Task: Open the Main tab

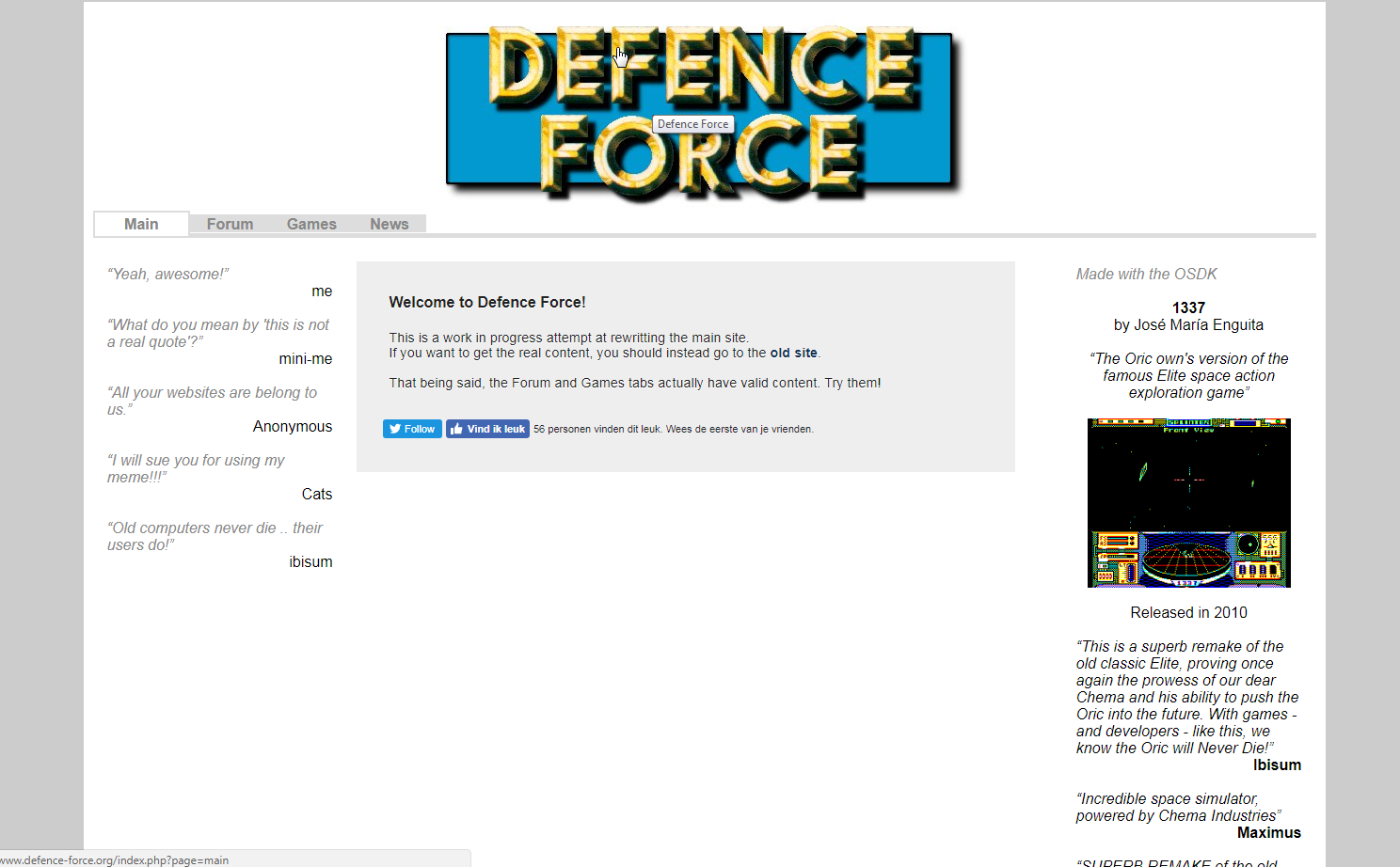Action: point(141,224)
